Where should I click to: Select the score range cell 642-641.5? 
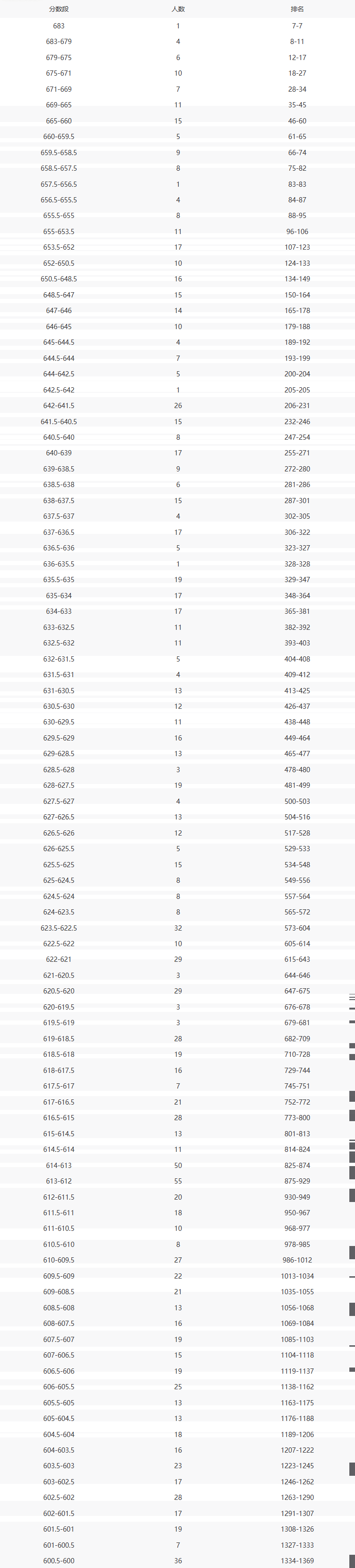tap(59, 405)
